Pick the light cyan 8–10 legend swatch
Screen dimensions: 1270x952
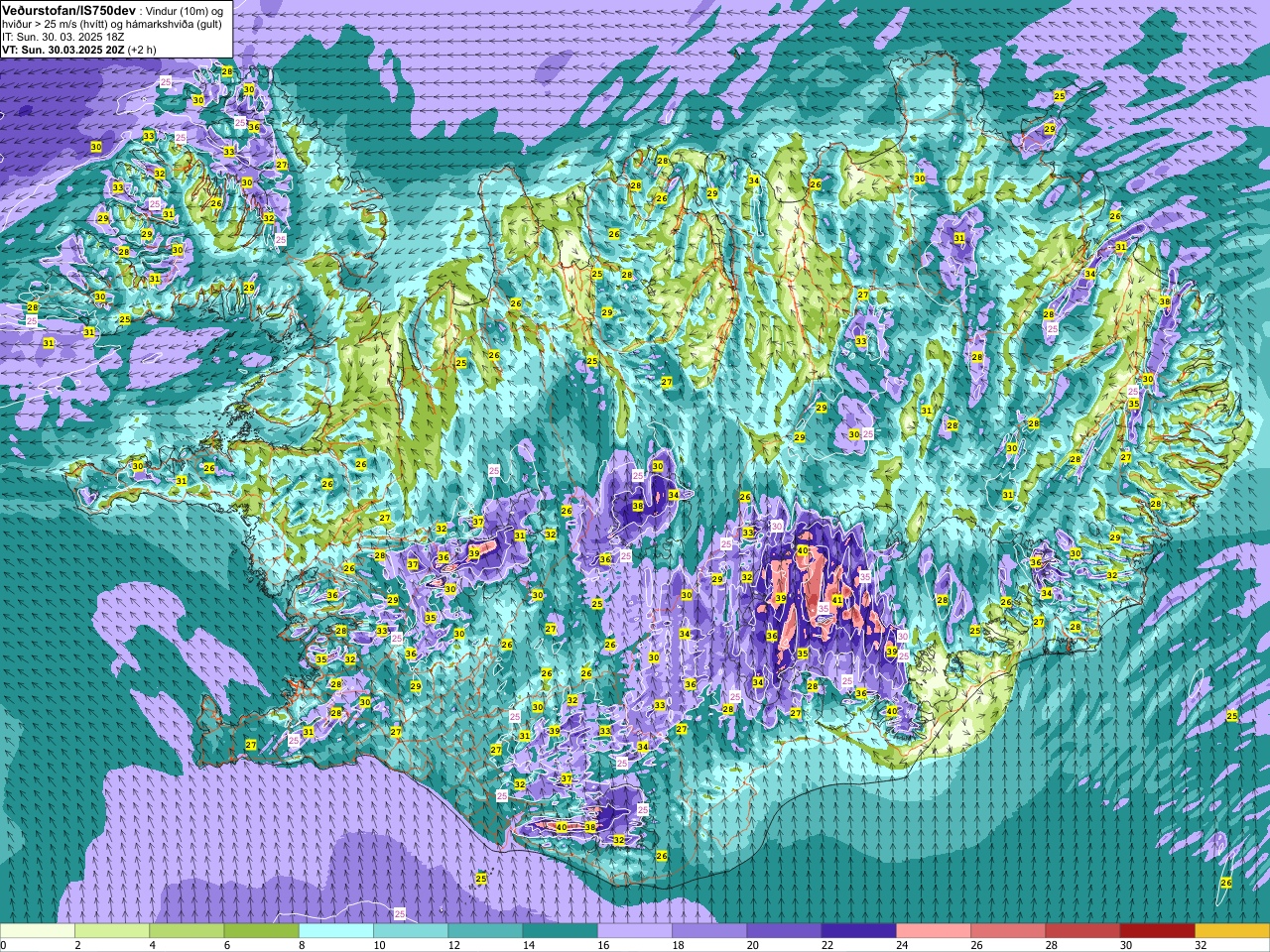336,931
